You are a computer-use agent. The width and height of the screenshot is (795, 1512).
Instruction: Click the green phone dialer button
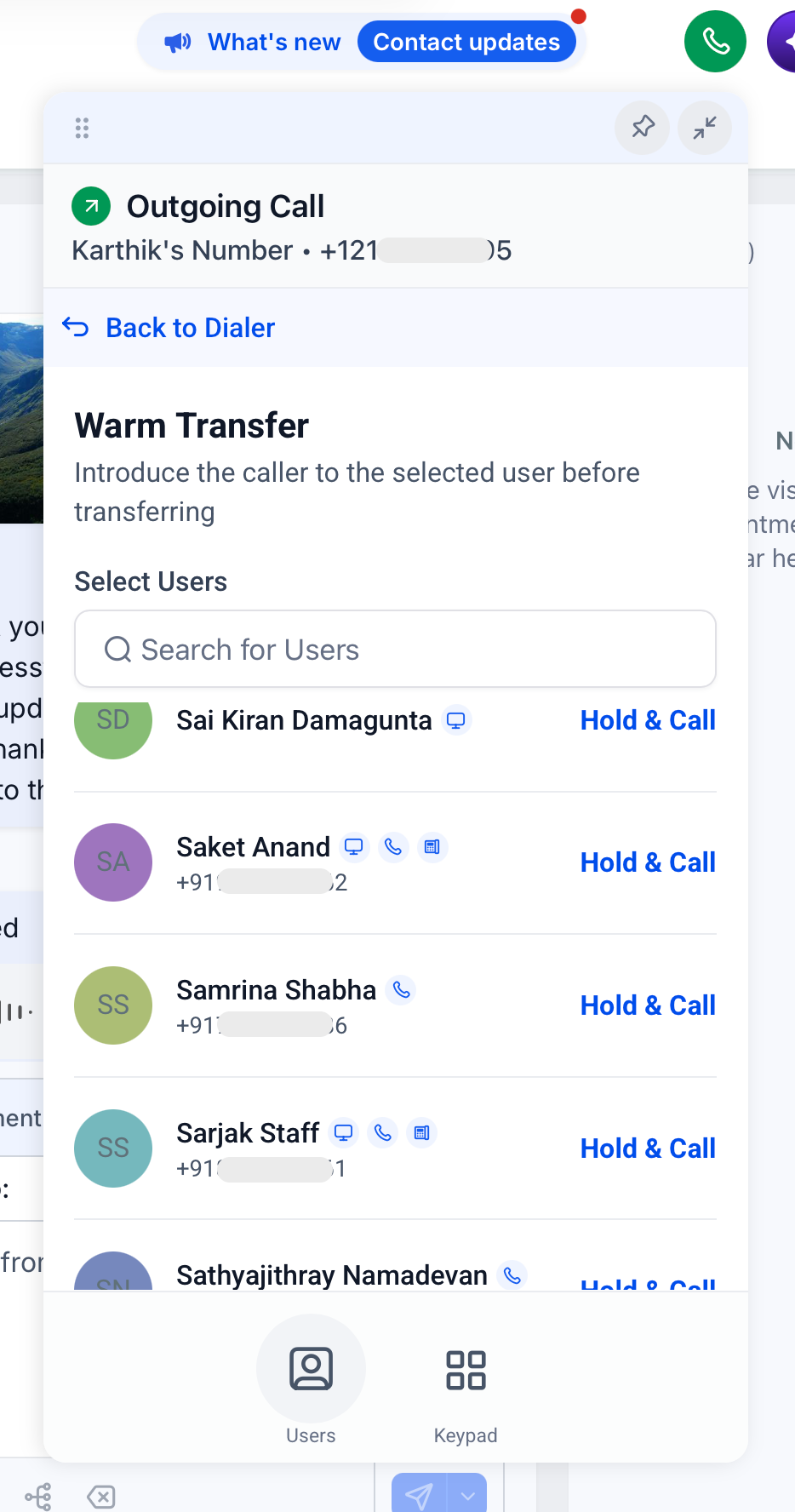point(715,41)
